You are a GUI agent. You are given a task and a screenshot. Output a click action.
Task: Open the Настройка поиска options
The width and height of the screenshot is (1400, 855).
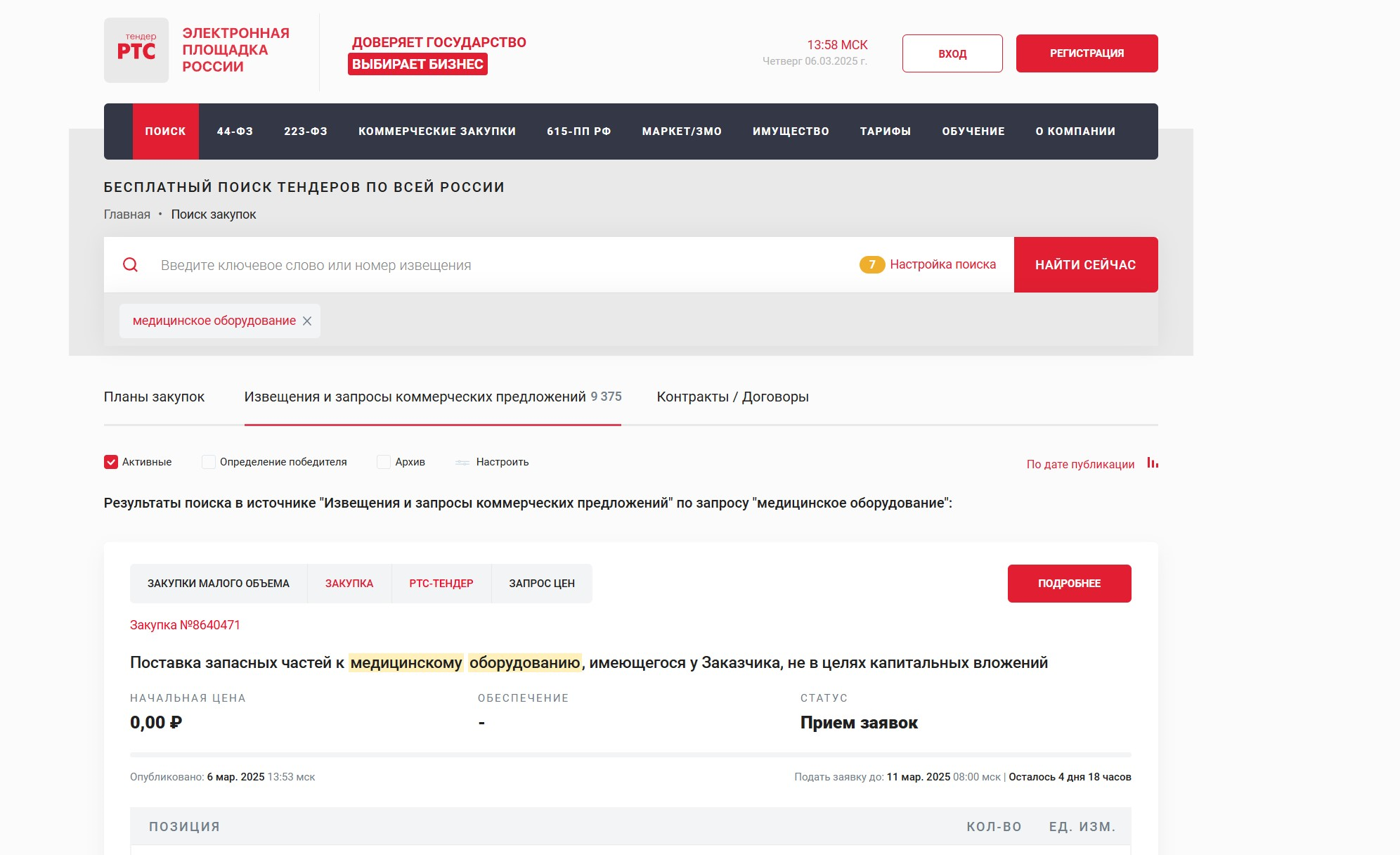942,264
